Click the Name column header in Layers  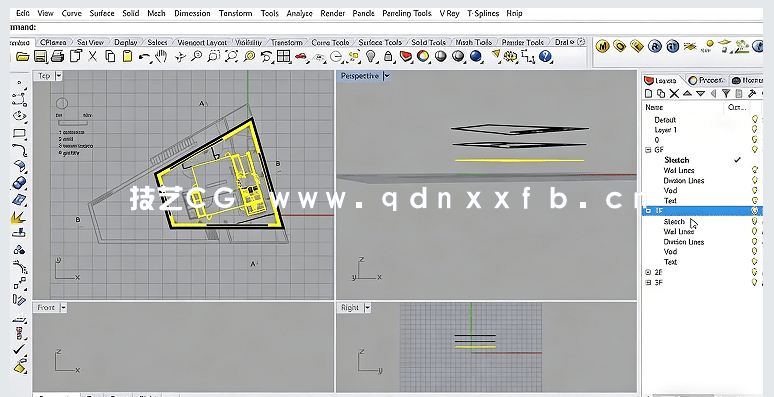(654, 107)
